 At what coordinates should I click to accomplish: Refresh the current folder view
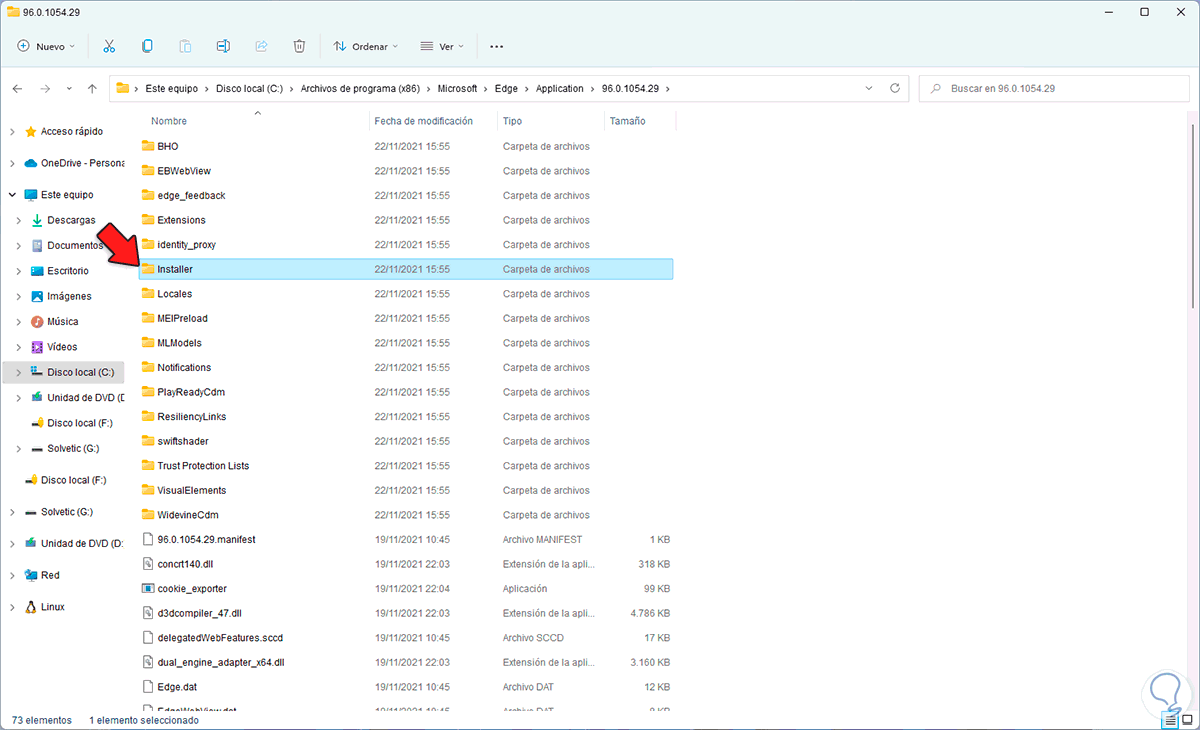(x=895, y=88)
